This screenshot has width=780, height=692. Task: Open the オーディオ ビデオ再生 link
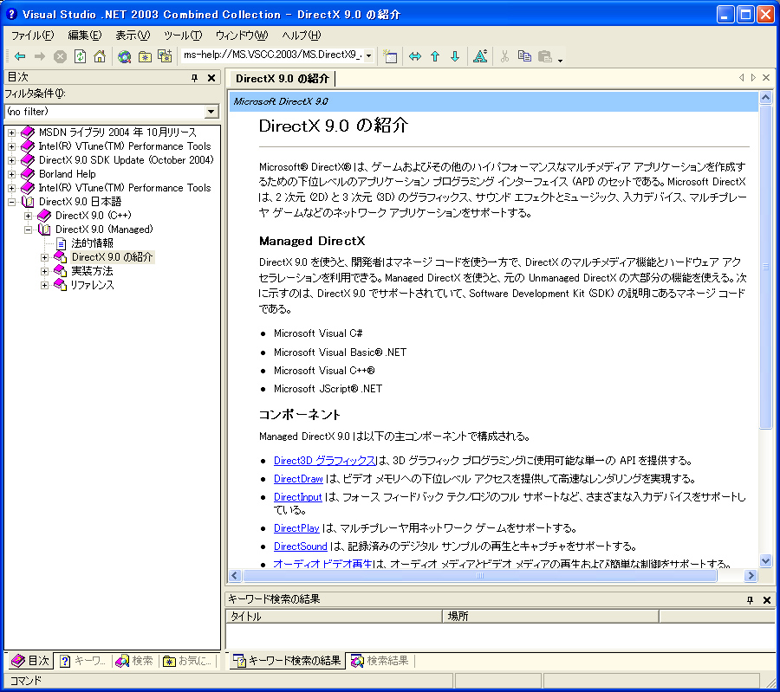(322, 564)
